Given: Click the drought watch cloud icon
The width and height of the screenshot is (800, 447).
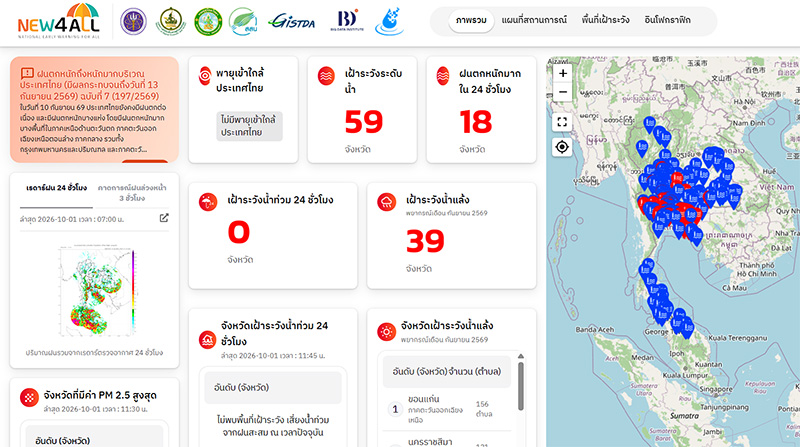Looking at the screenshot, I should (386, 202).
